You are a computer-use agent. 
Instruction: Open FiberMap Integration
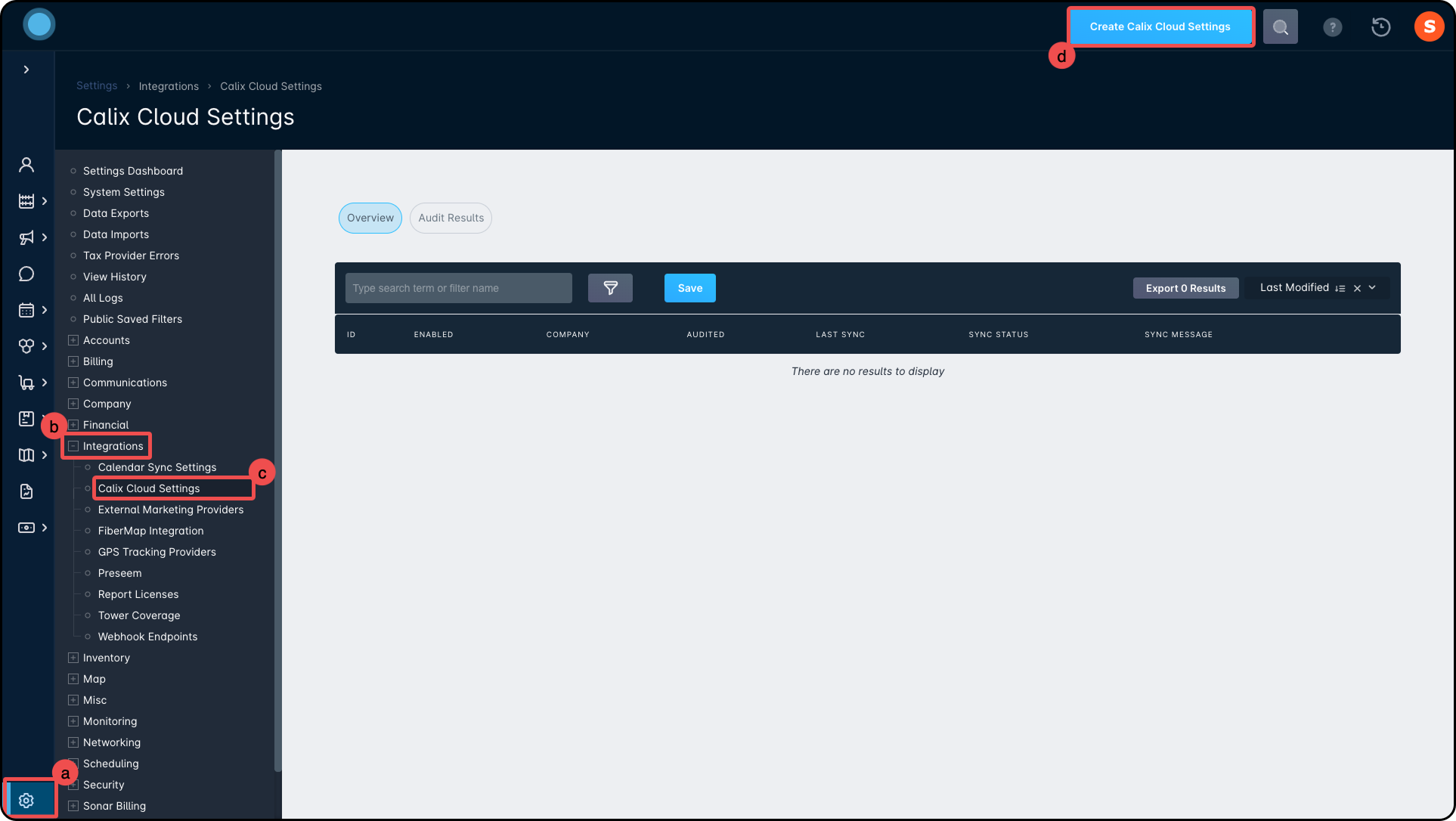[150, 531]
